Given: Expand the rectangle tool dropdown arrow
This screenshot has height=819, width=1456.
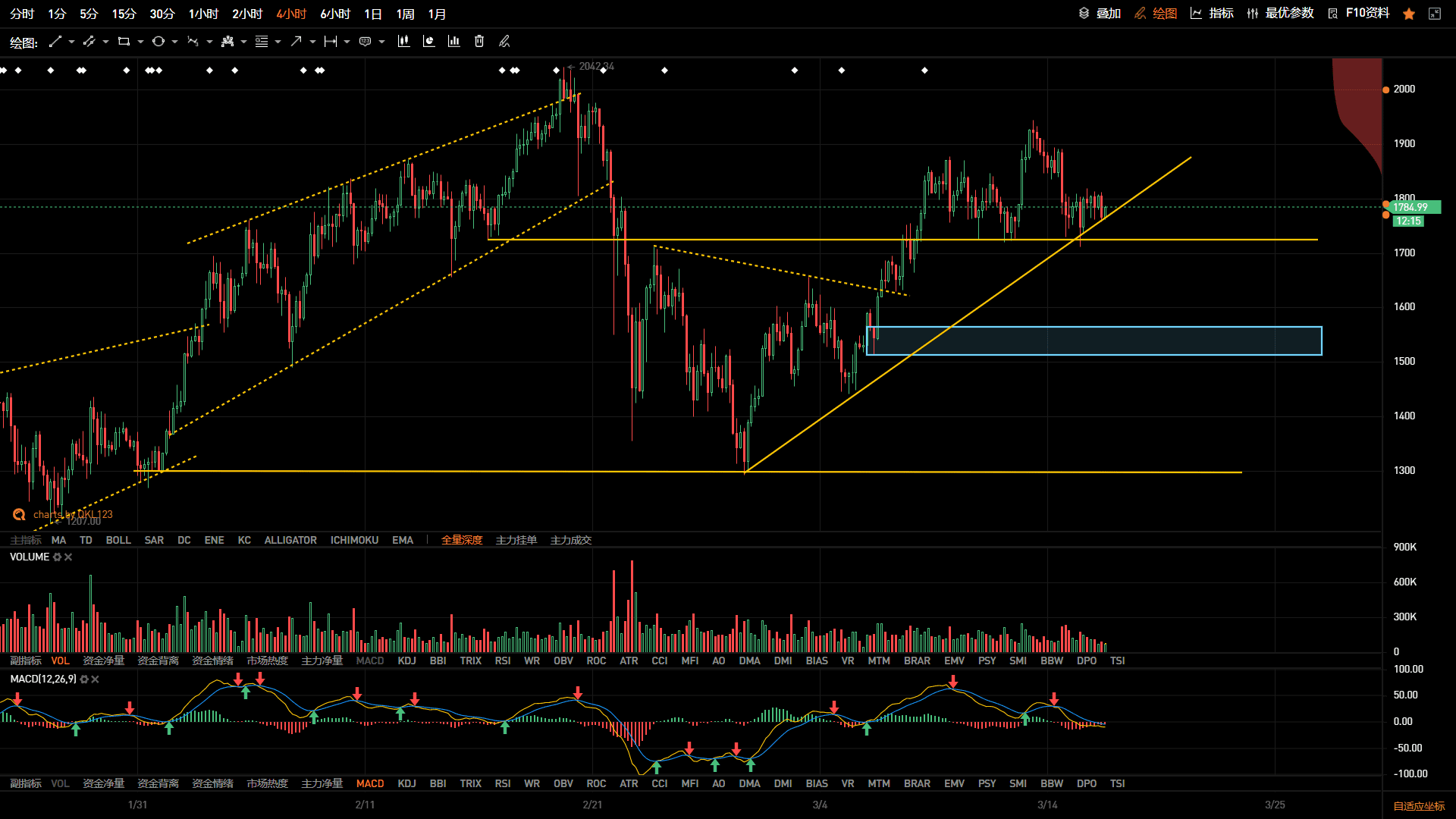Looking at the screenshot, I should point(140,42).
